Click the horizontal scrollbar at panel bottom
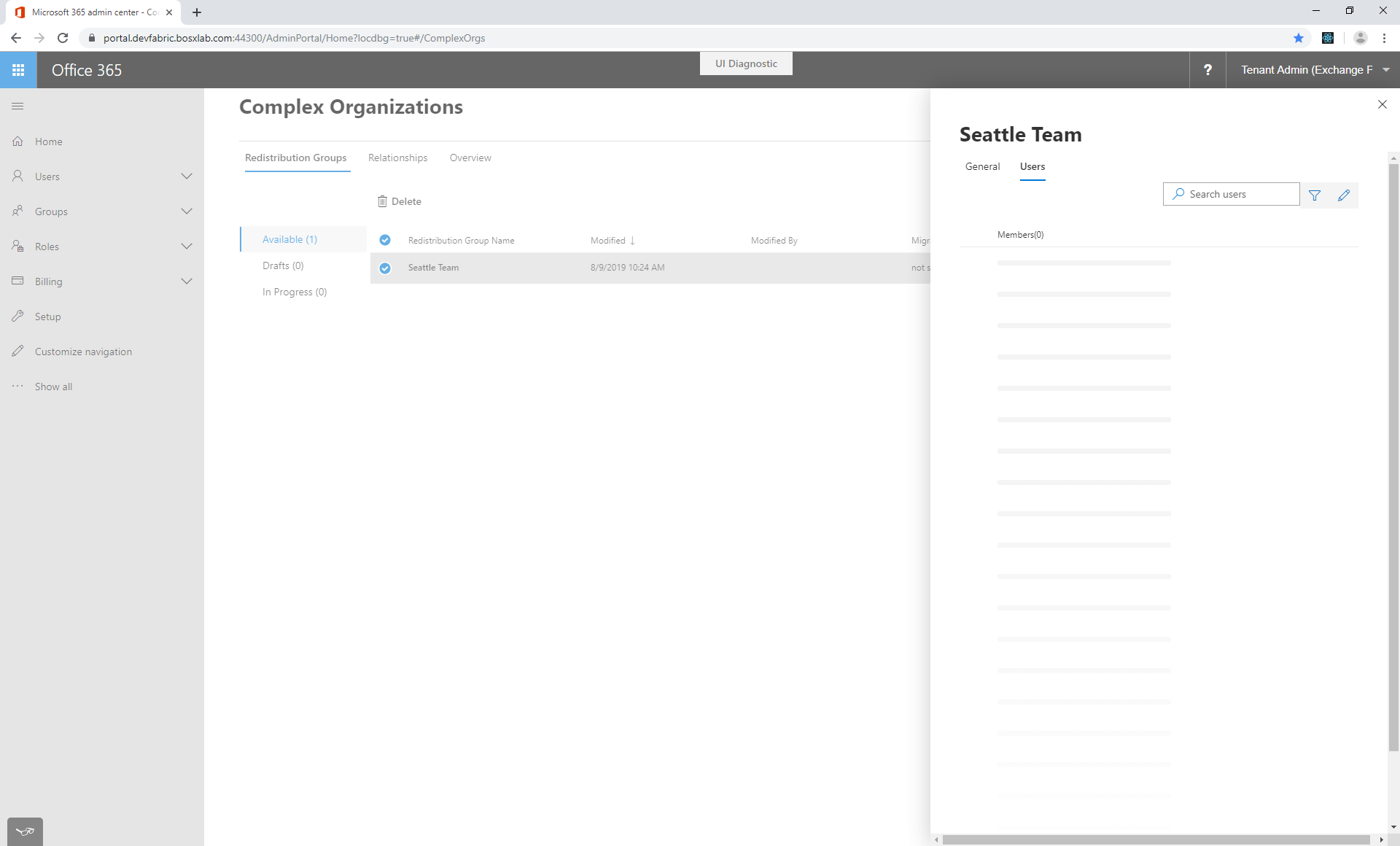Screen dimensions: 1400x846 1156,840
